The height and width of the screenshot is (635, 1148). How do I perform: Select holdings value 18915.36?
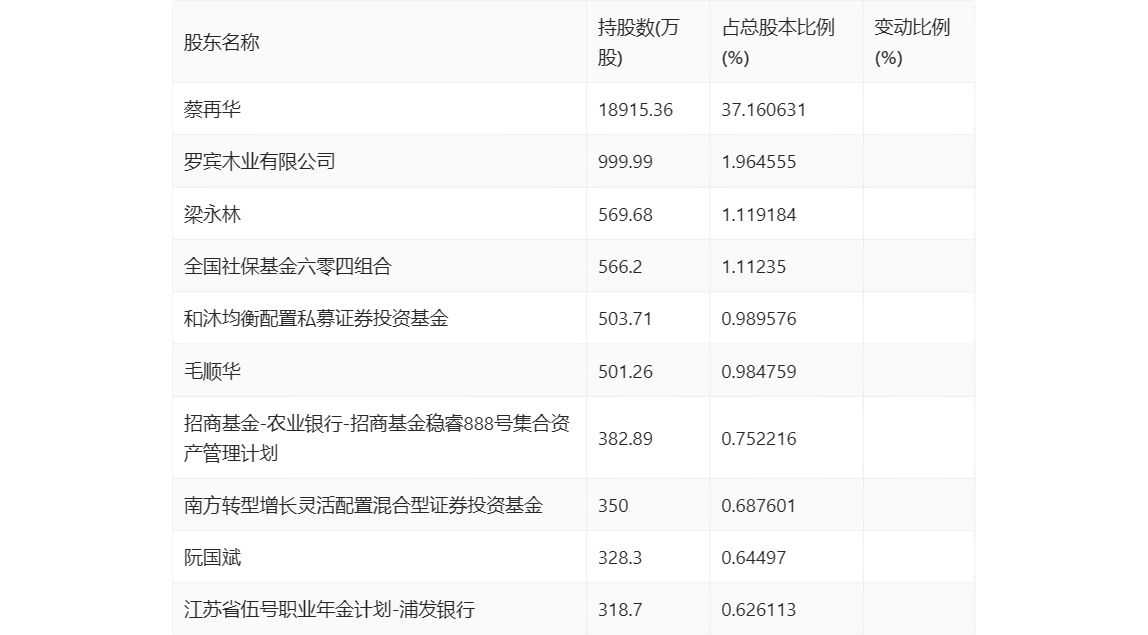(x=636, y=110)
